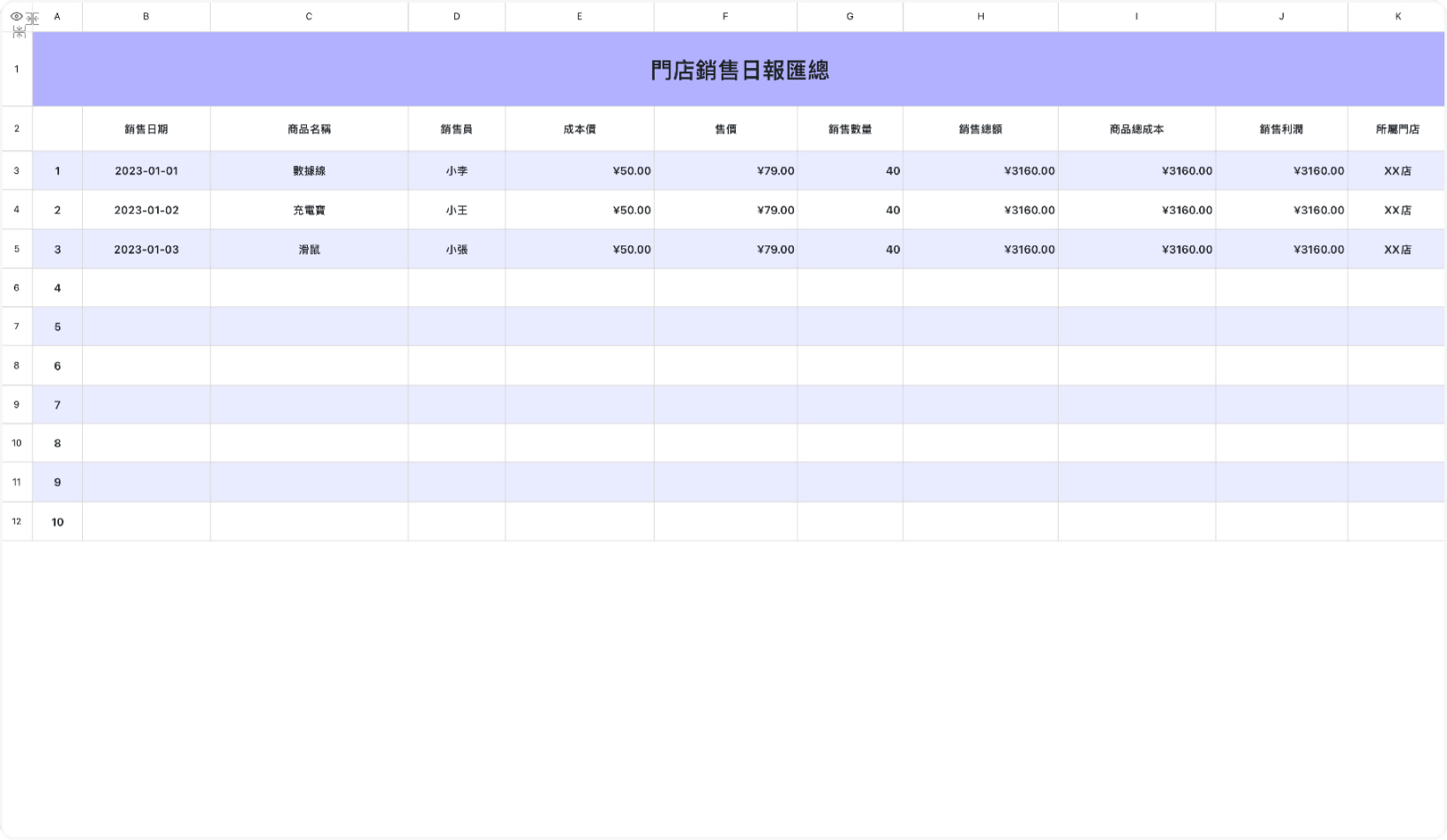Toggle the eye visibility icon in the sheet corner

click(x=15, y=16)
